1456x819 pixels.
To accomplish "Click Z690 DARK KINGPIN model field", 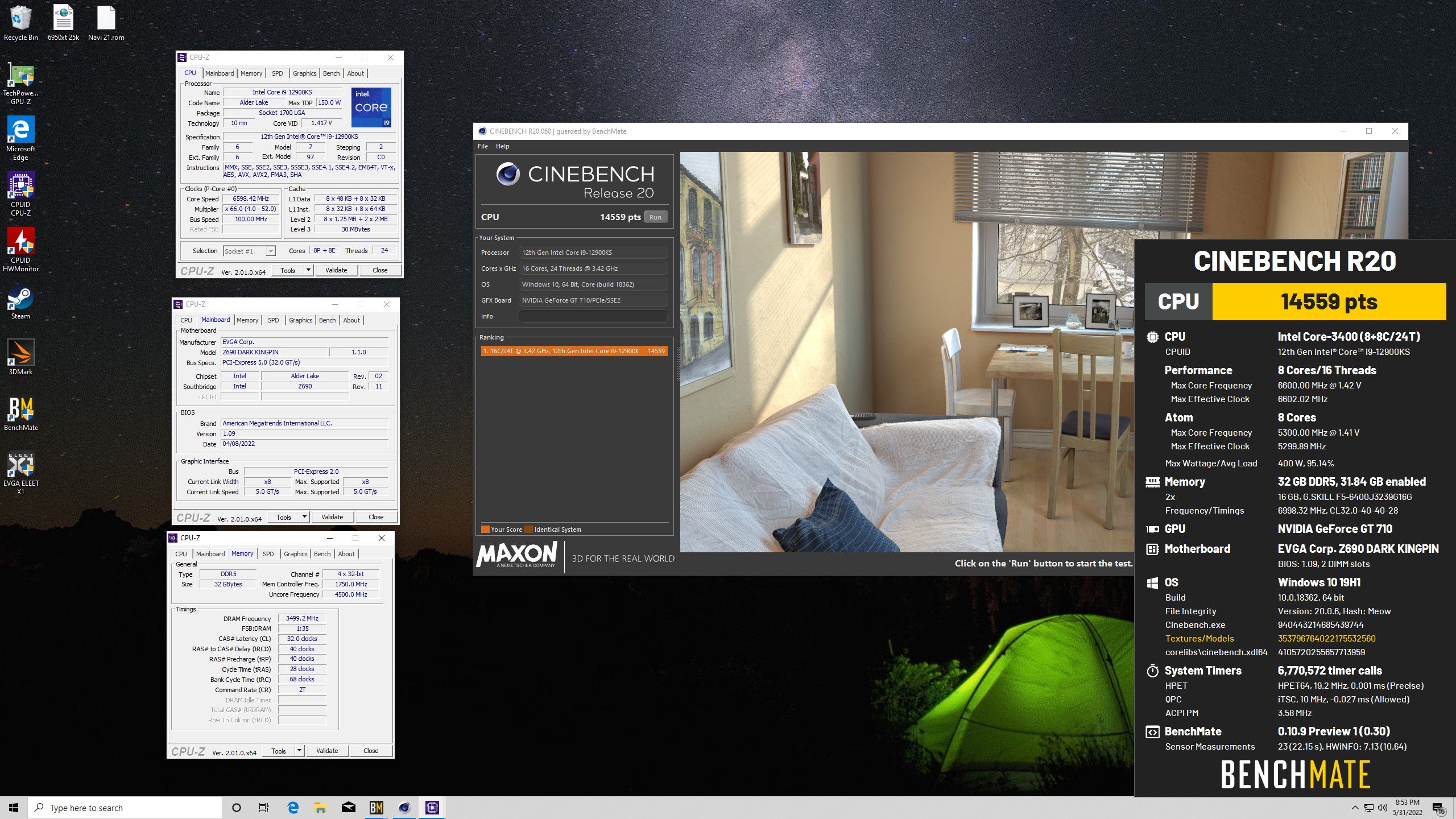I will pyautogui.click(x=274, y=352).
